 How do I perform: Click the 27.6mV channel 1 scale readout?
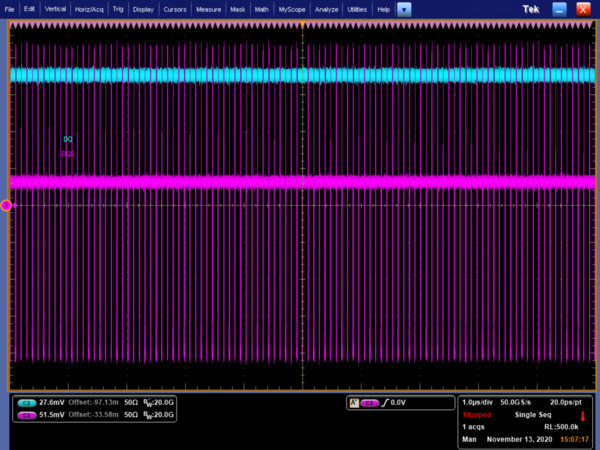pos(51,401)
